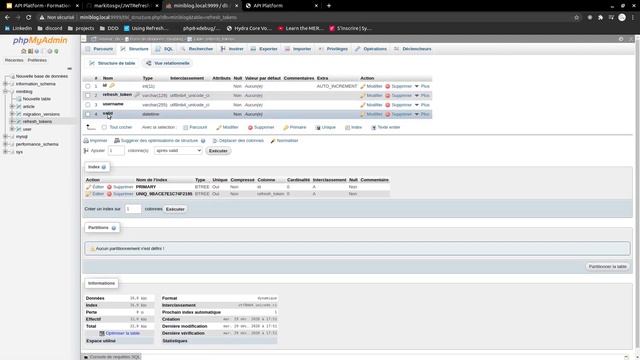Click page settings gear icon top right
Screen dimensions: 640x360
(621, 39)
